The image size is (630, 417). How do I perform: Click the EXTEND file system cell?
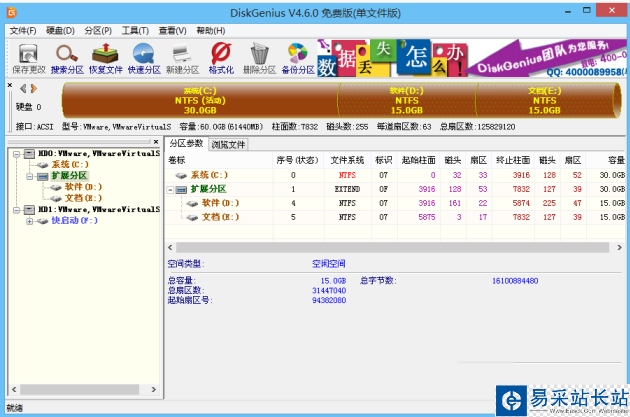click(347, 189)
